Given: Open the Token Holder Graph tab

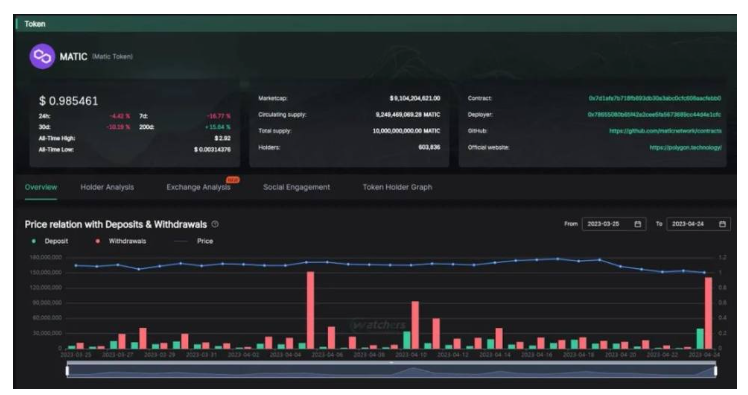Looking at the screenshot, I should 397,187.
